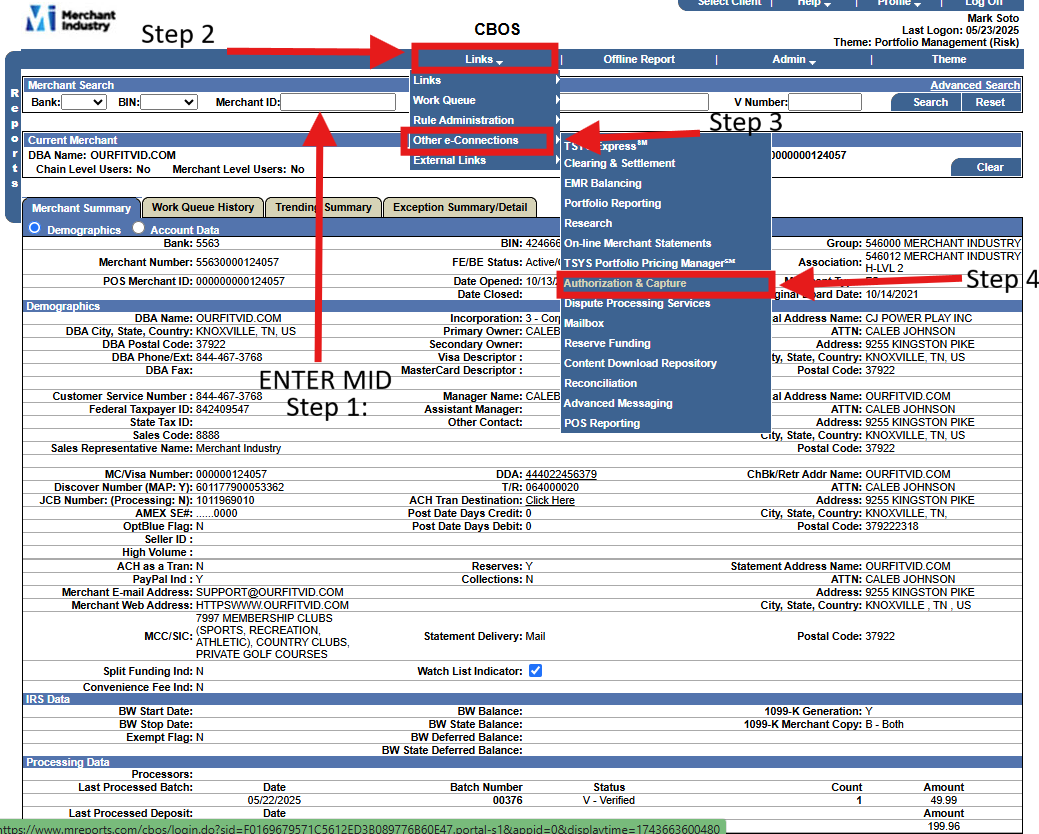Select the Account Data radio button
The width and height of the screenshot is (1039, 834).
[x=138, y=228]
